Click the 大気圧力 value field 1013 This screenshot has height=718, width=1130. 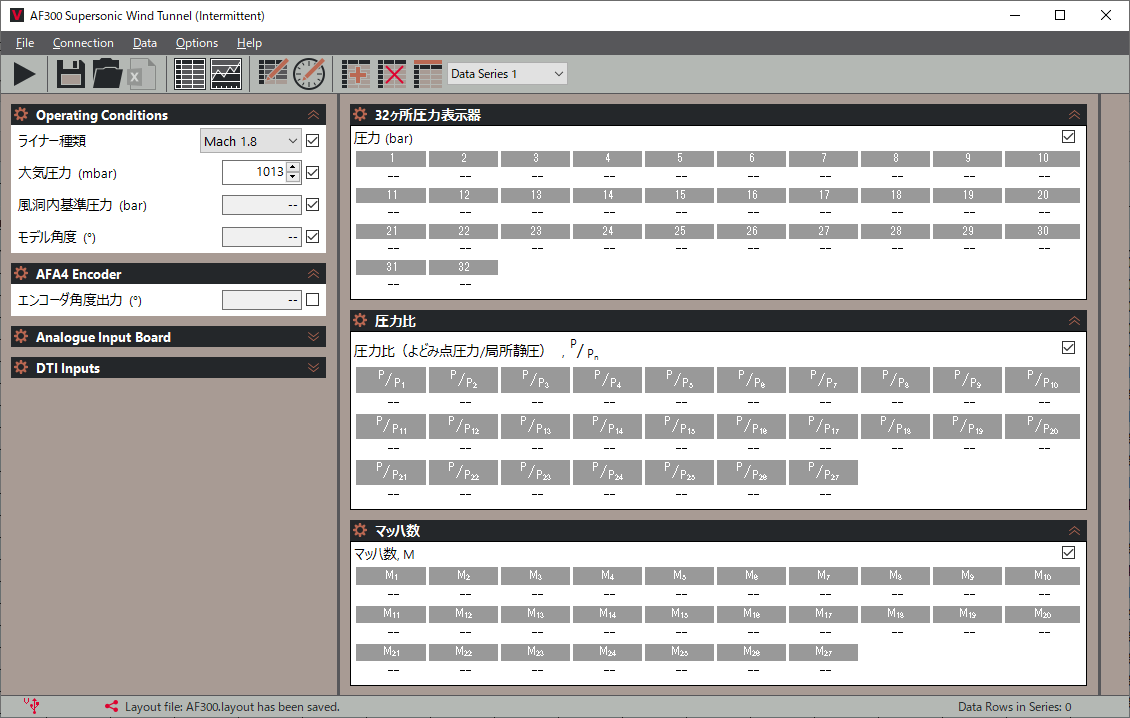254,172
